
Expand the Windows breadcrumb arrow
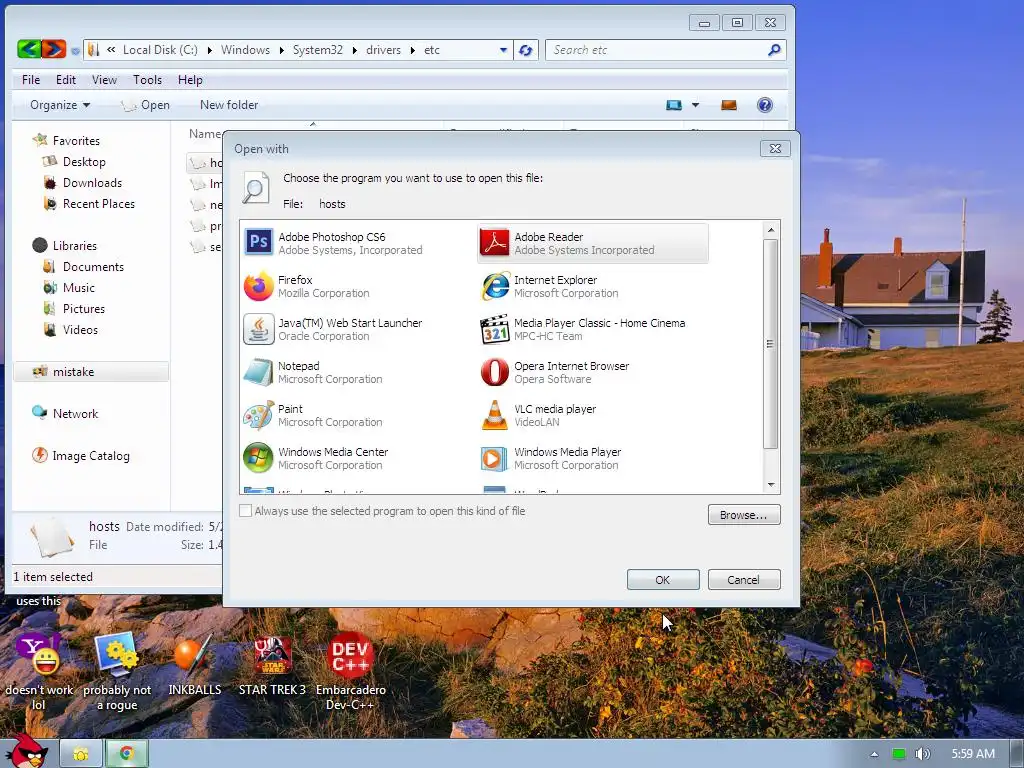(281, 50)
